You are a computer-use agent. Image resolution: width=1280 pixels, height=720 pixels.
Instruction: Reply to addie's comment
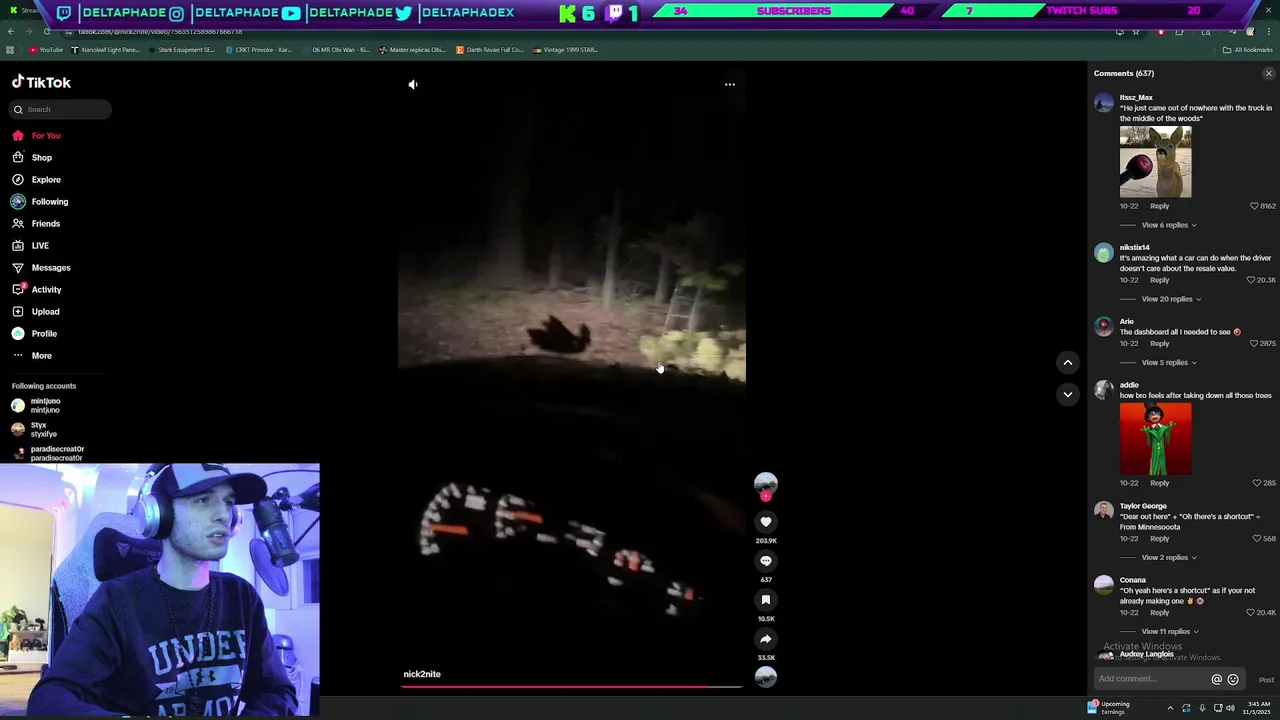click(x=1159, y=483)
